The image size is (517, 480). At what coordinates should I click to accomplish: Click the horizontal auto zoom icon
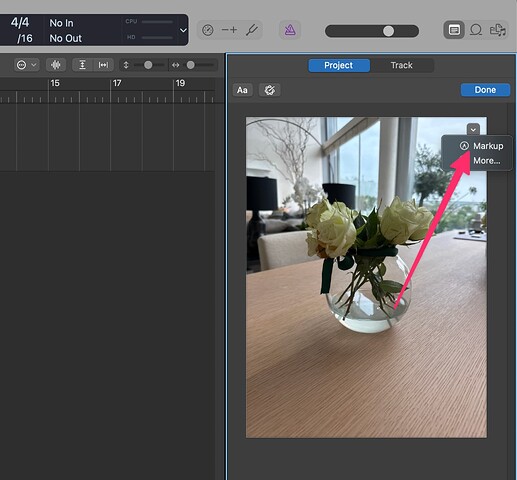[103, 65]
